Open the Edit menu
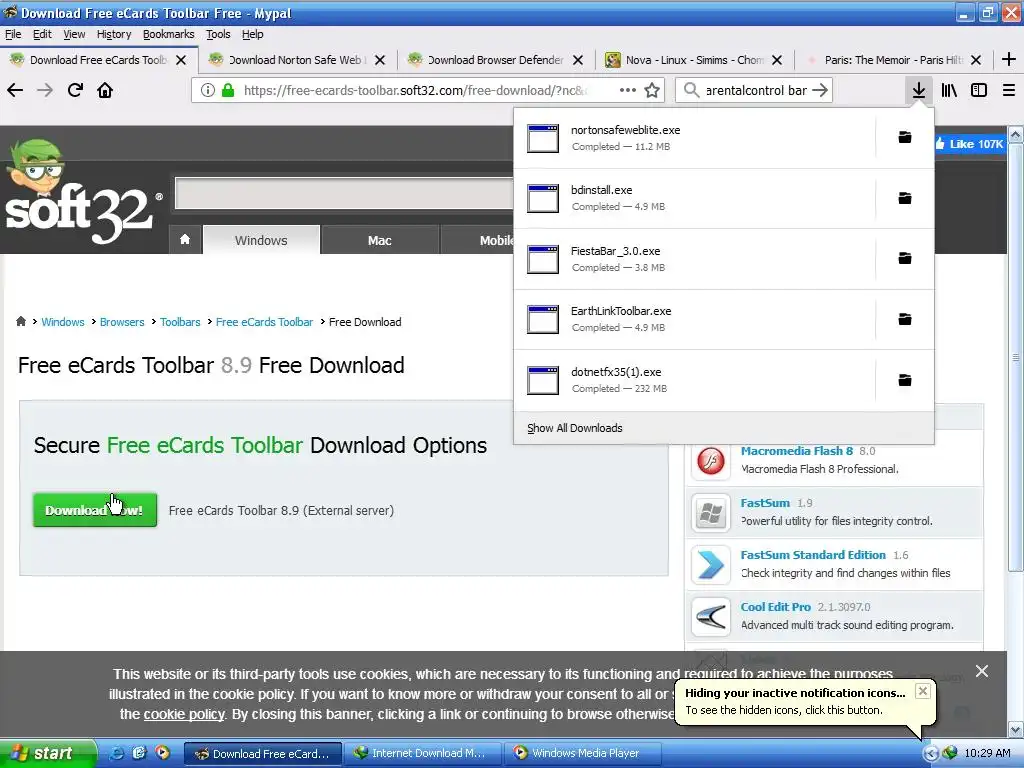The height and width of the screenshot is (768, 1024). 42,34
